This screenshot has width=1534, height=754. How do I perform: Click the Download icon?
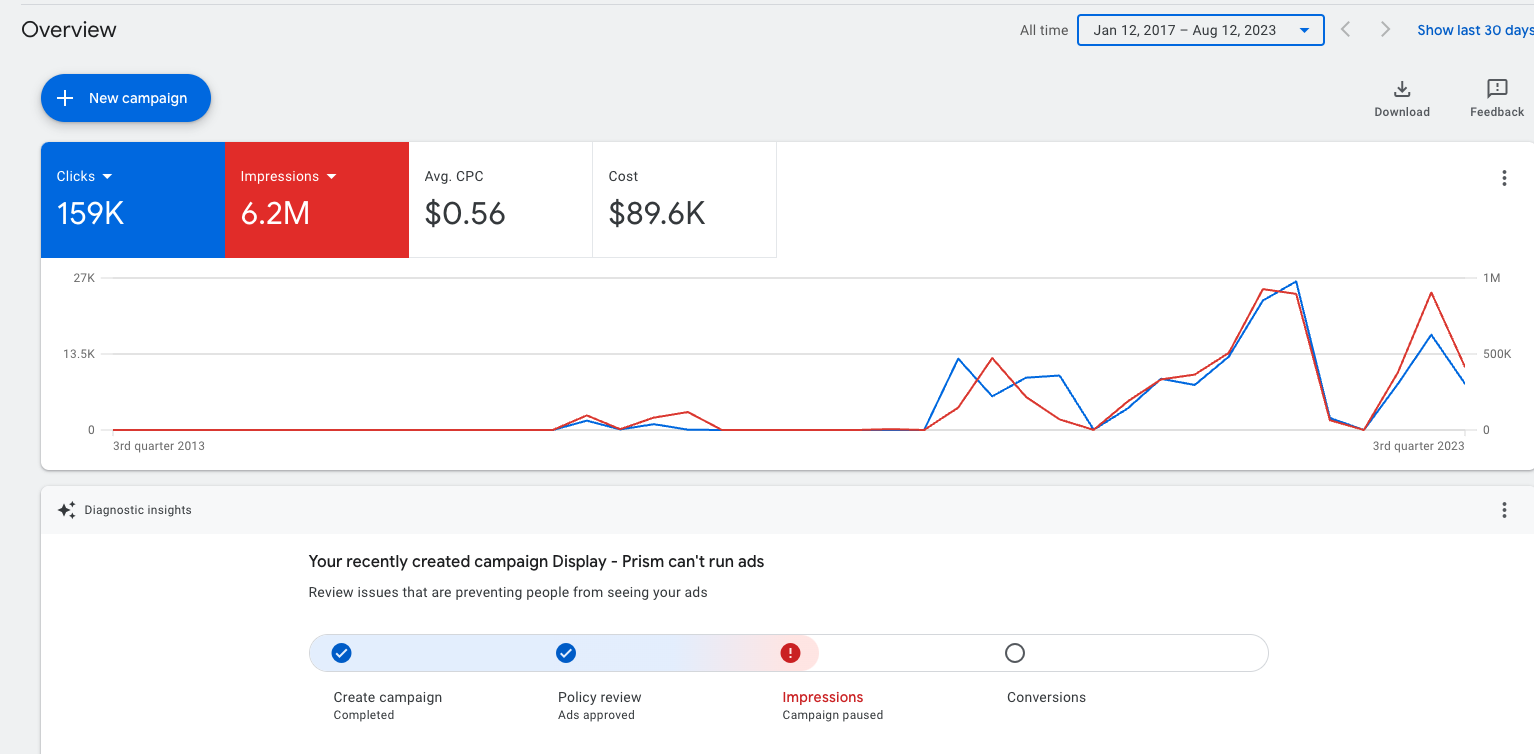pyautogui.click(x=1401, y=90)
